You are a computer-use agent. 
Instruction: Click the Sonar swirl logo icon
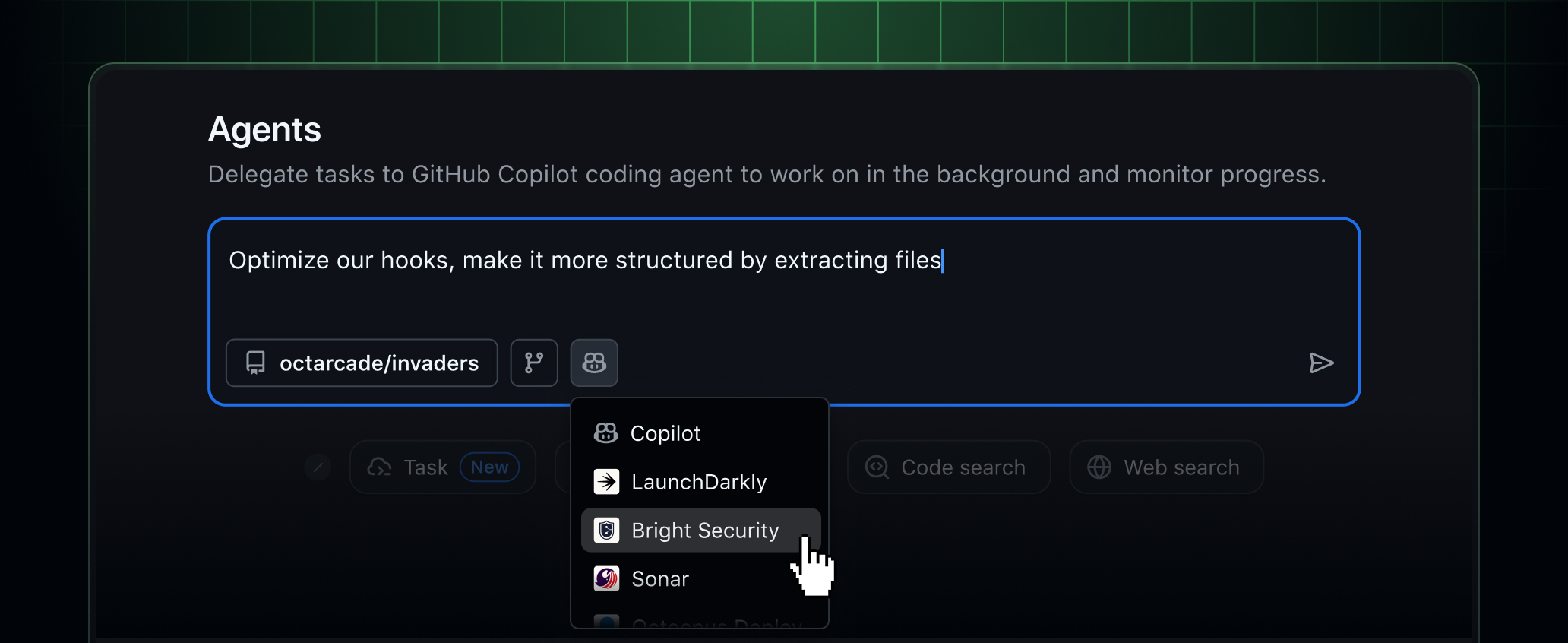coord(606,579)
